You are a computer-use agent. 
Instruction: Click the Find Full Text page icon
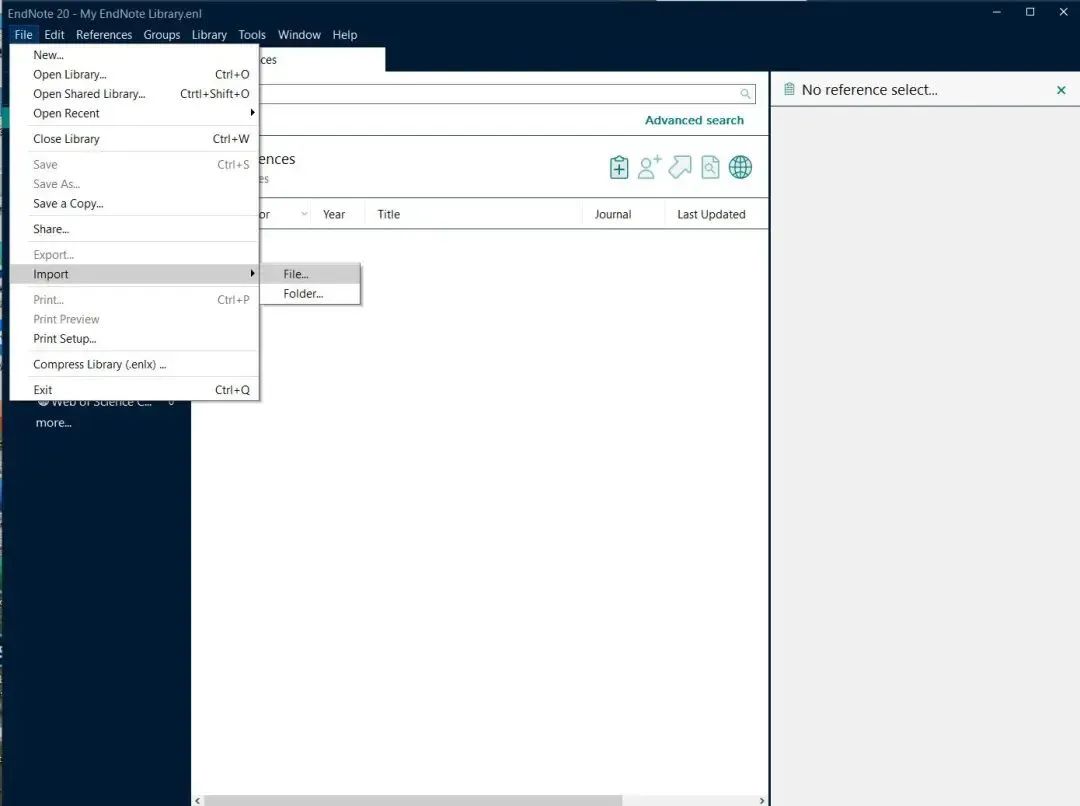[x=710, y=167]
